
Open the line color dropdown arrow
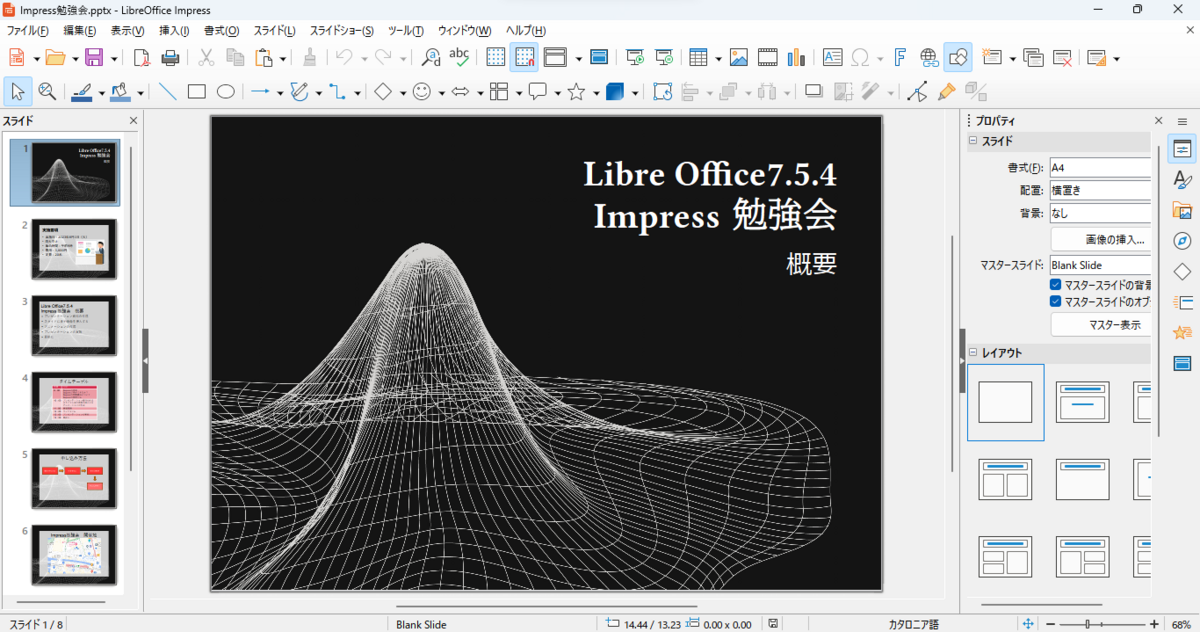[x=100, y=93]
